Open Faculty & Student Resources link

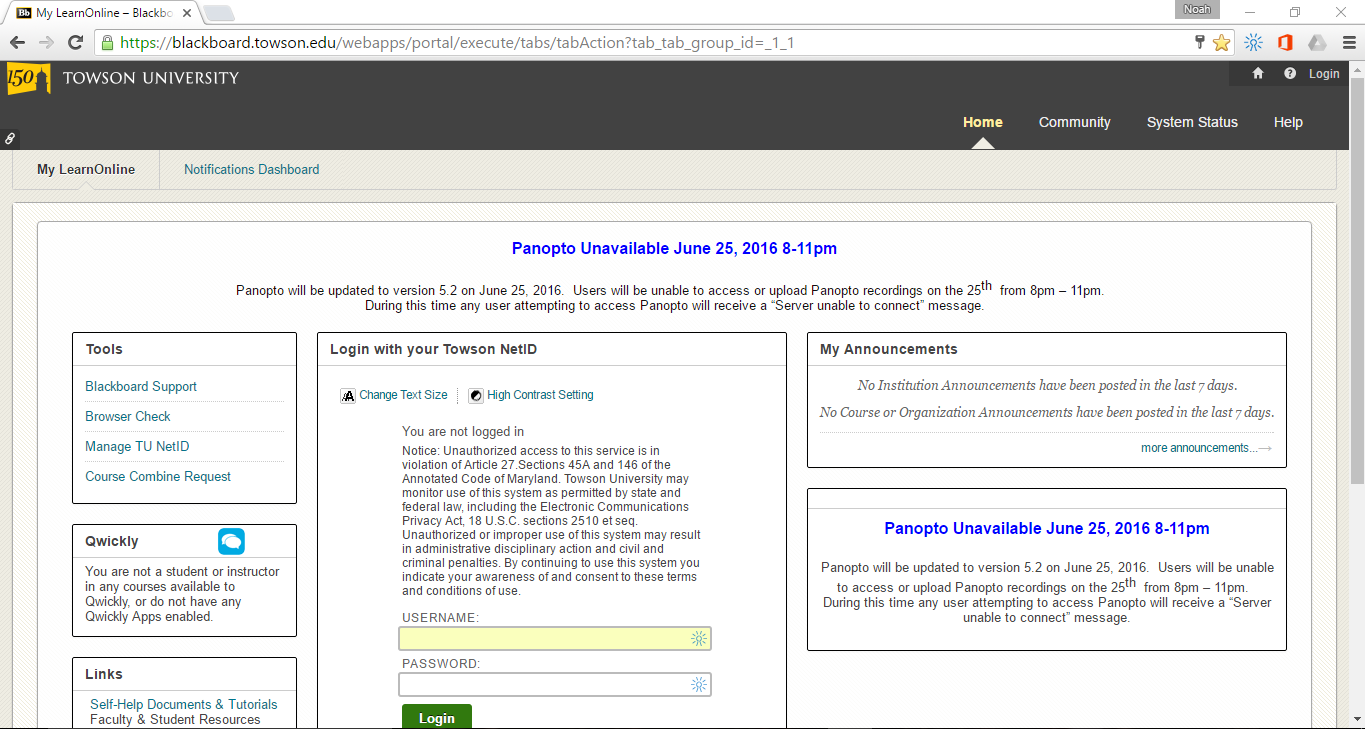(x=175, y=719)
